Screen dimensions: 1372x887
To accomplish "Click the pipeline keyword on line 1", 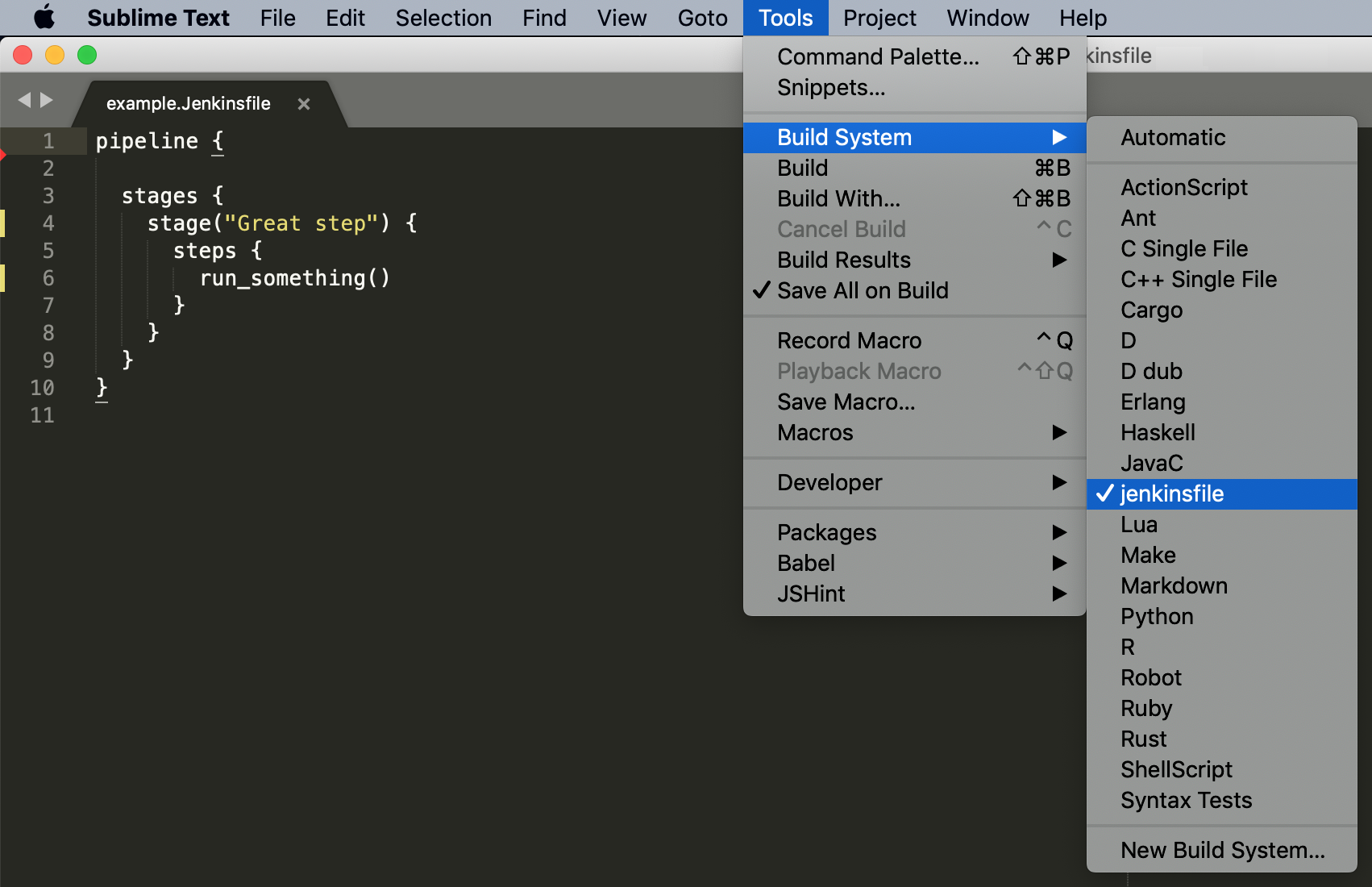I will pos(147,142).
